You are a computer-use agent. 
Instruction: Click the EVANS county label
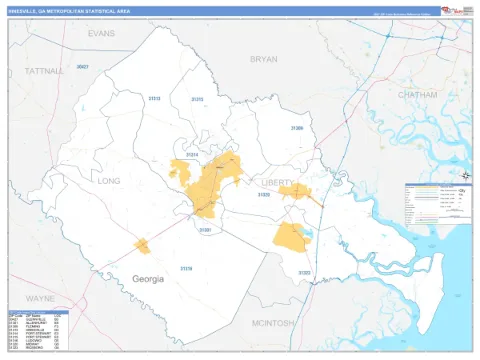(x=101, y=33)
